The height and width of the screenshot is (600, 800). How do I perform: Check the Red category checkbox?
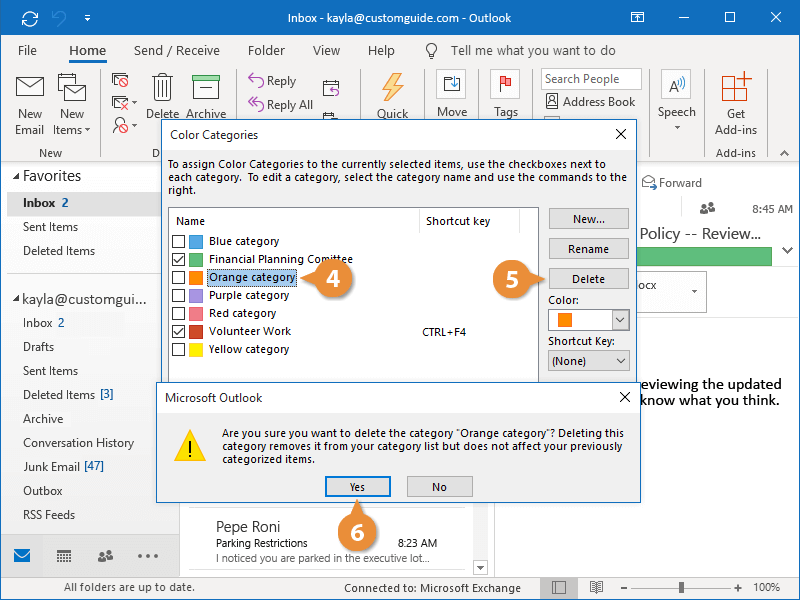point(179,313)
